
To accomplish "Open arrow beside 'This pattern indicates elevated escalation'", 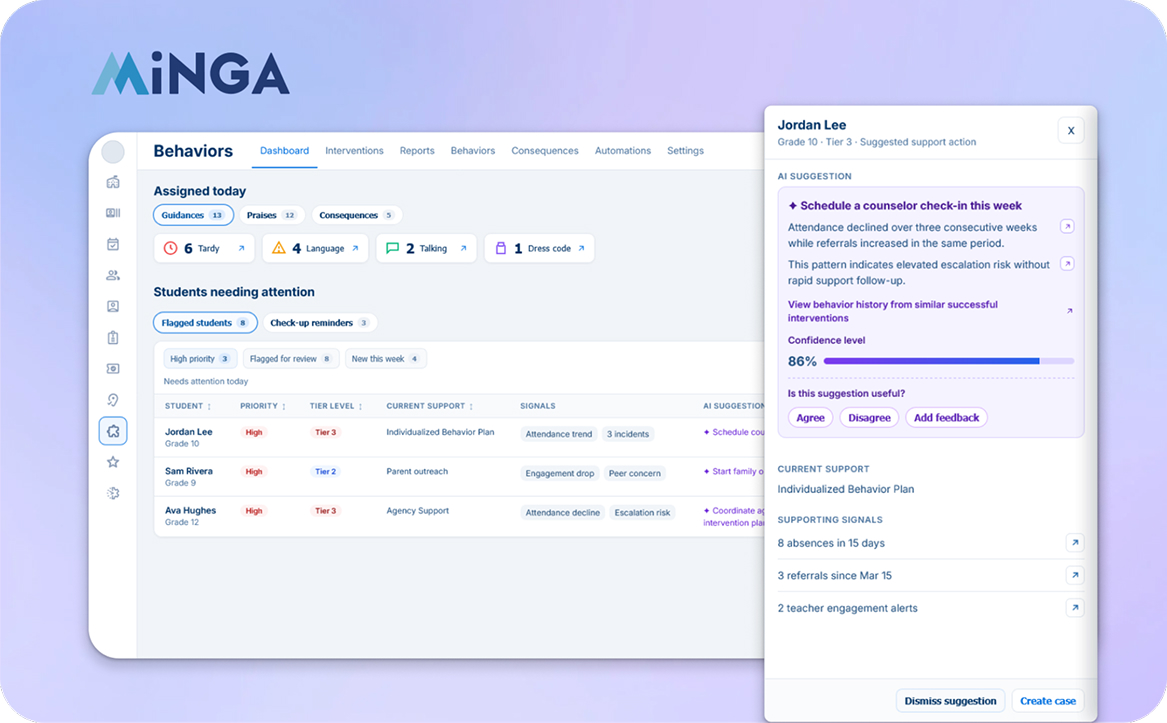I will (x=1067, y=264).
